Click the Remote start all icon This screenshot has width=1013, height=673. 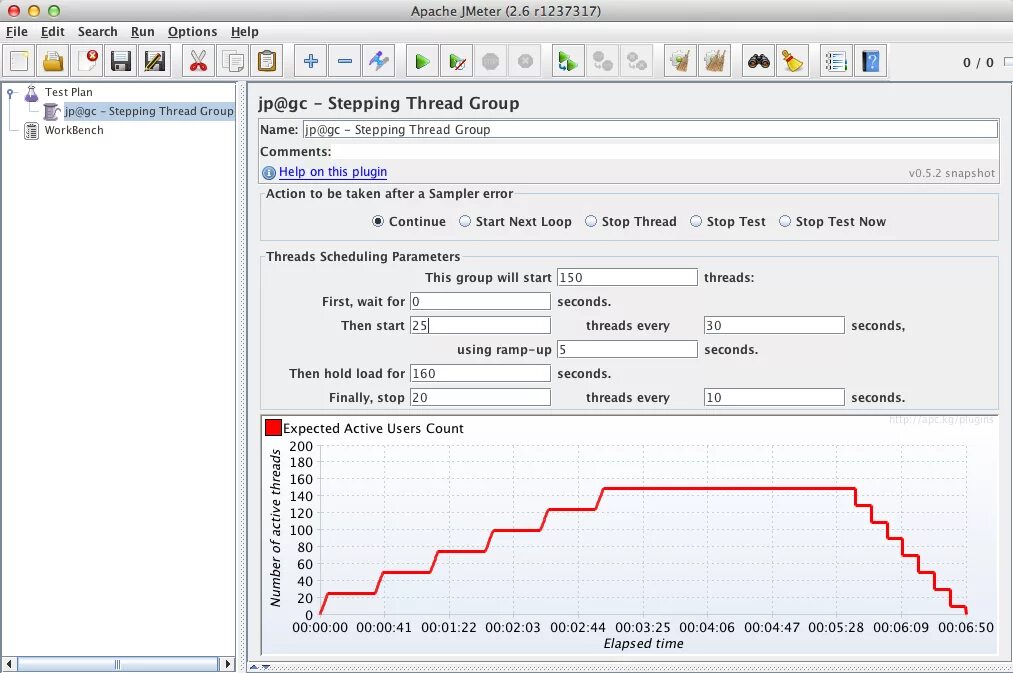[569, 61]
